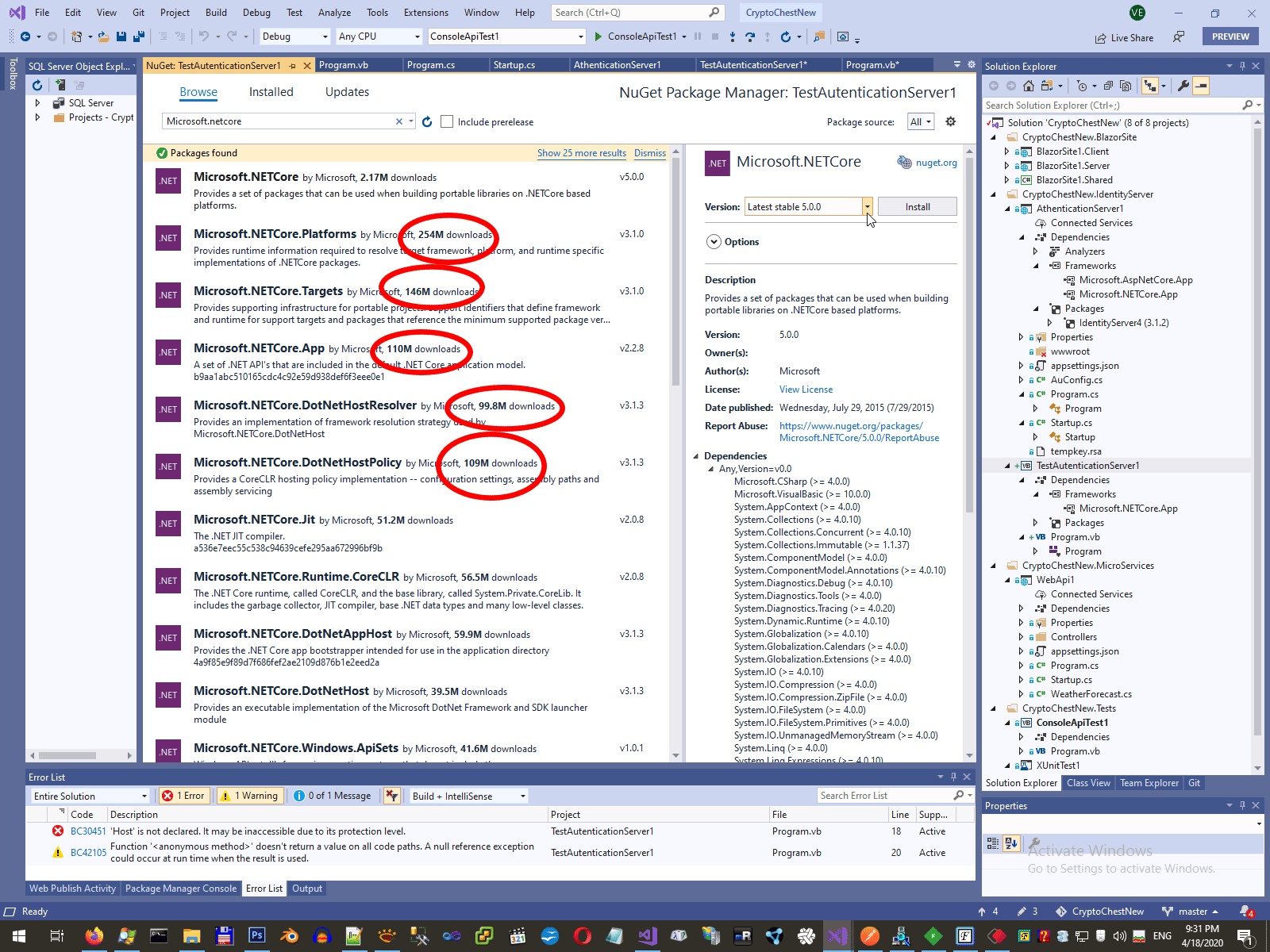Start debugging with the green play arrow
Image resolution: width=1270 pixels, height=952 pixels.
coord(599,36)
